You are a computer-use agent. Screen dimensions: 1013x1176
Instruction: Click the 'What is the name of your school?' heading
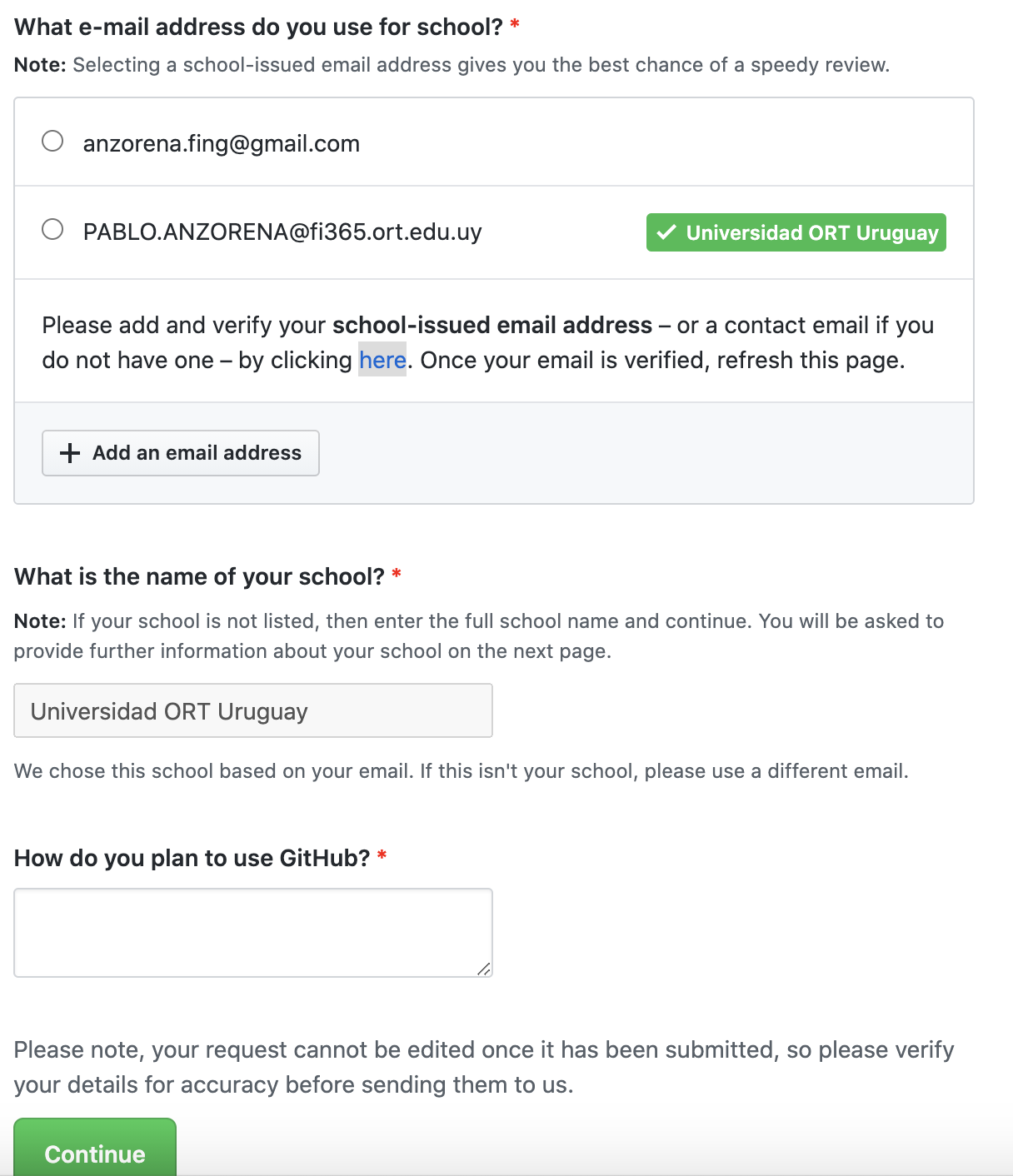click(x=200, y=576)
